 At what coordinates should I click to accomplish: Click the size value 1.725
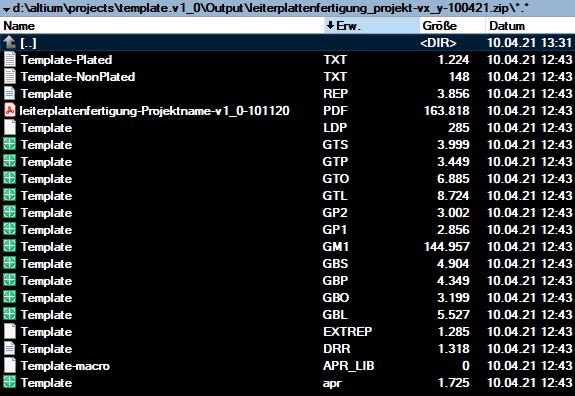click(454, 382)
